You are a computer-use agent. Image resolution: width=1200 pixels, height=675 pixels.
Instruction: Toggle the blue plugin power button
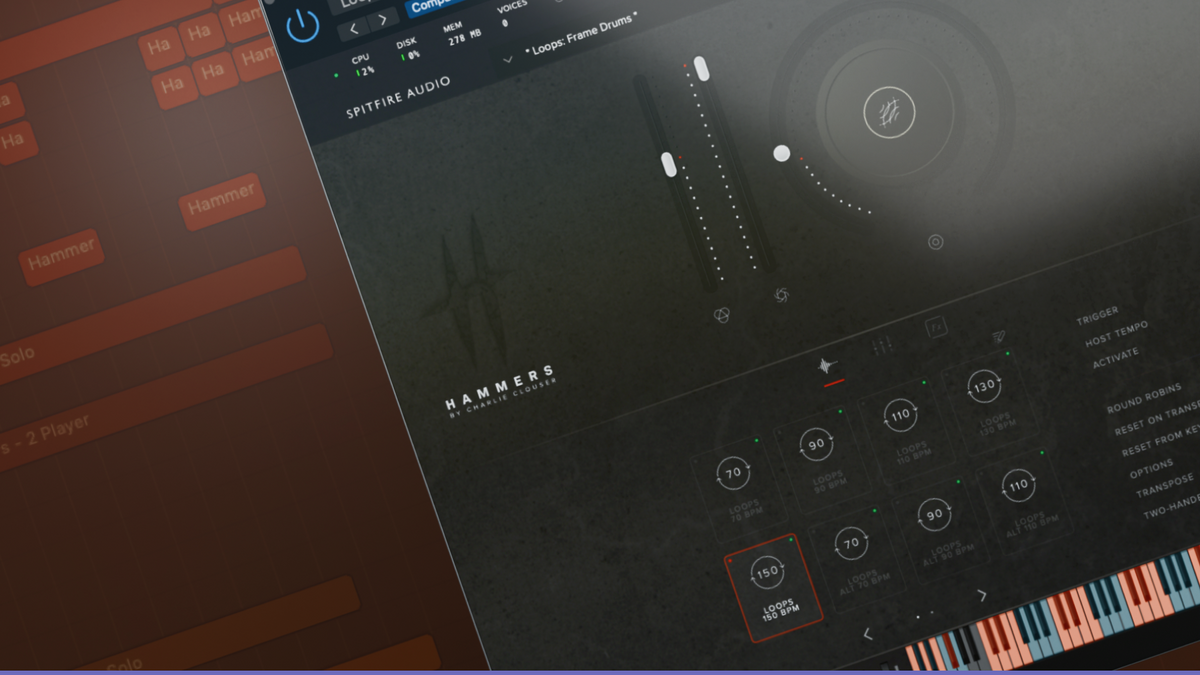[x=302, y=24]
